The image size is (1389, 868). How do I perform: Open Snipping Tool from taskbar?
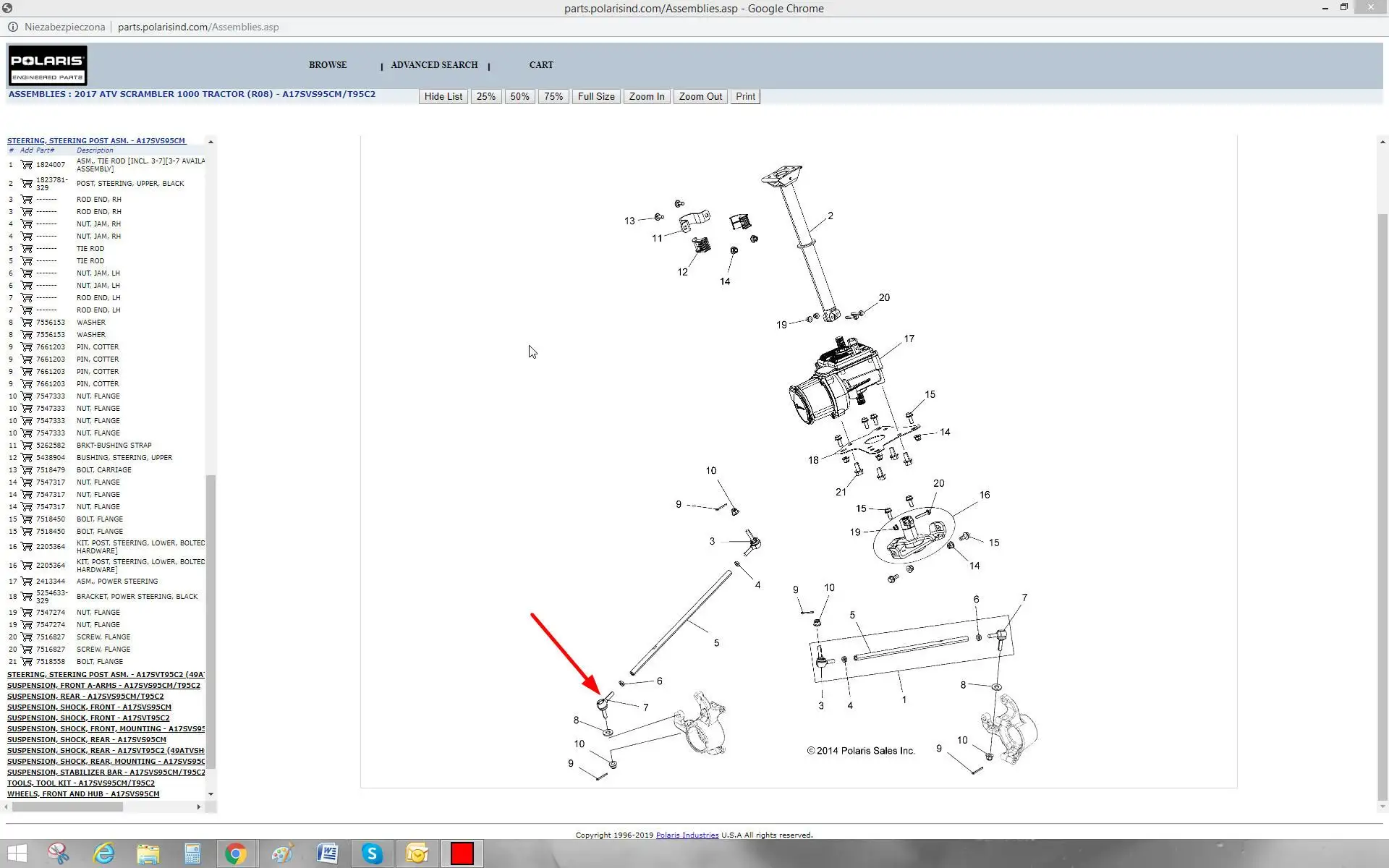(x=59, y=854)
